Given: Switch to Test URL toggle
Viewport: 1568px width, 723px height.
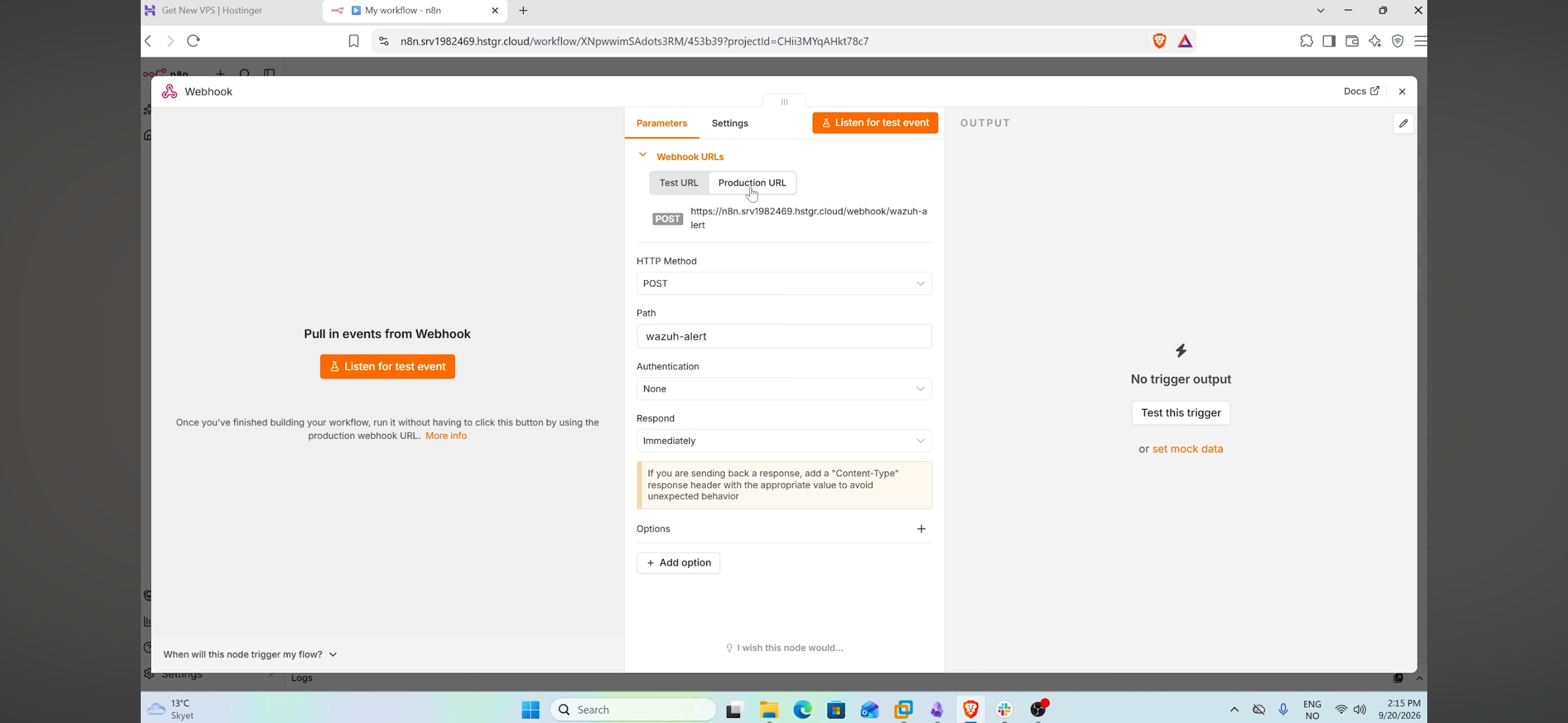Looking at the screenshot, I should click(679, 183).
